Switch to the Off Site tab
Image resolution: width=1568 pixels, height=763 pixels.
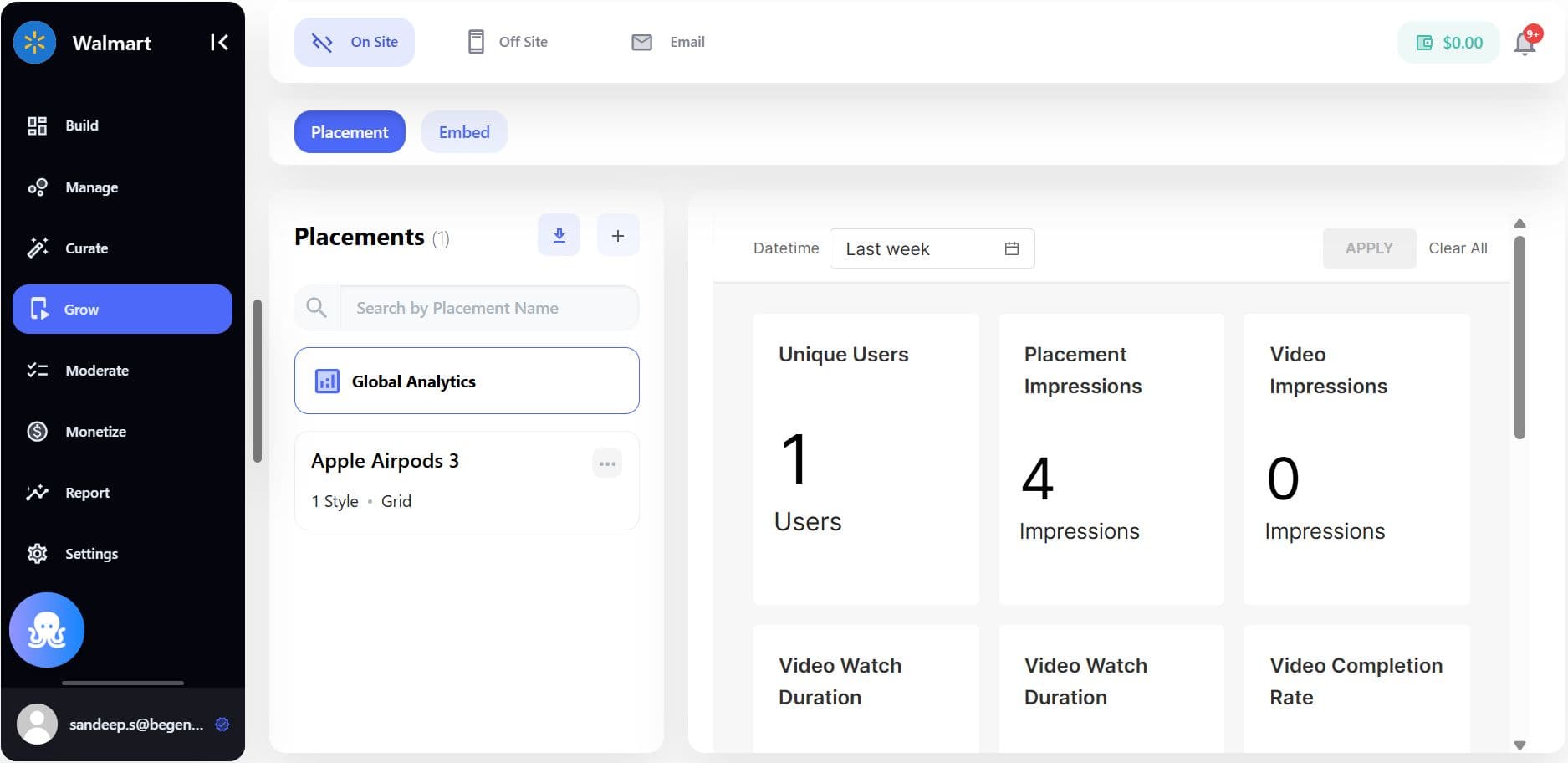508,42
